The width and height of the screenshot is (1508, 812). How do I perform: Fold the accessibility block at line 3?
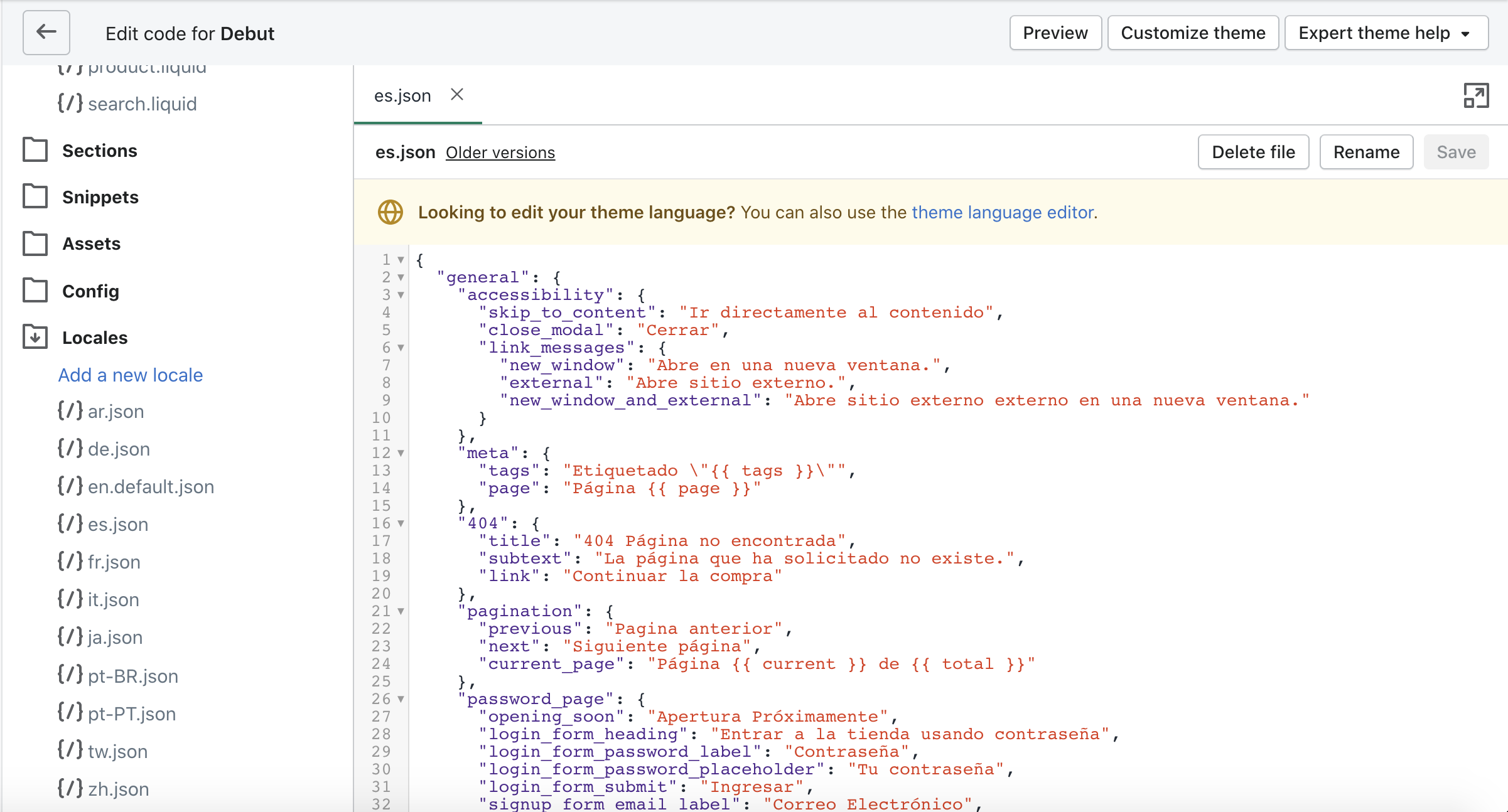pos(401,295)
